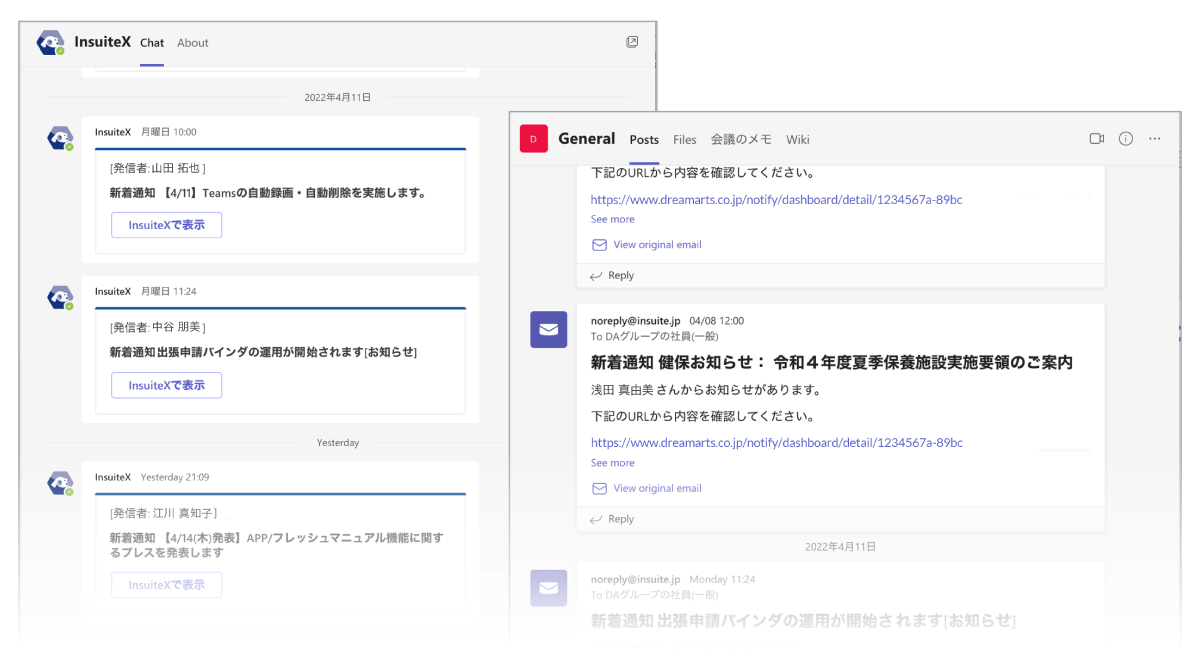
Task: Open dreamarts URL in the top post
Action: point(776,200)
